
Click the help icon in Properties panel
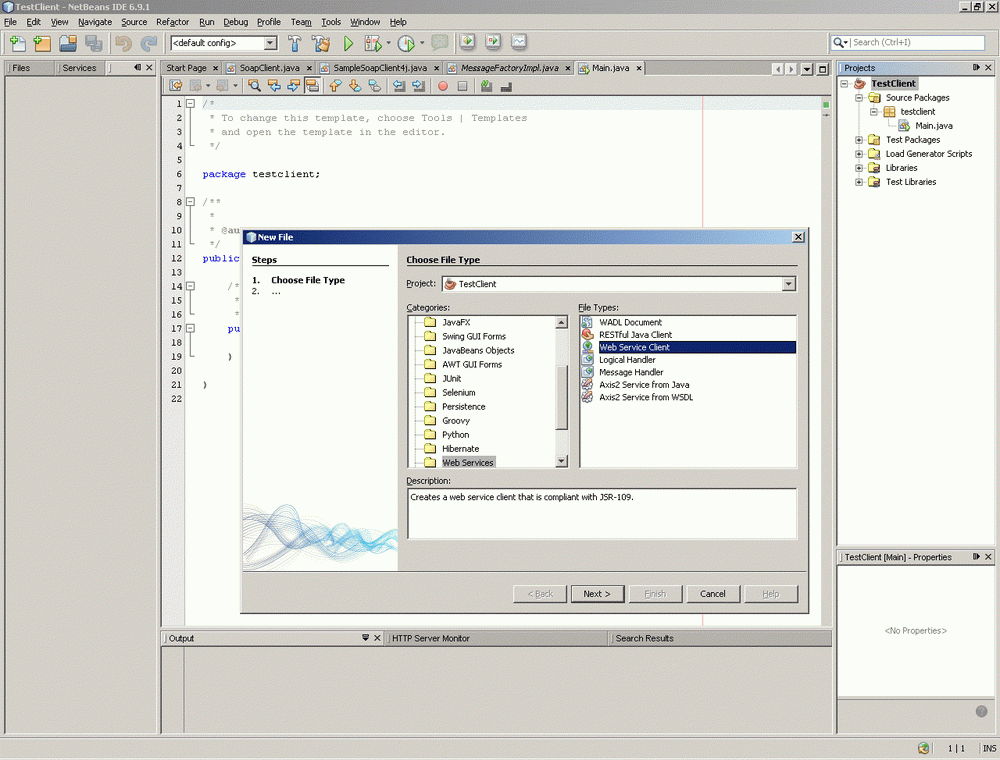click(982, 711)
